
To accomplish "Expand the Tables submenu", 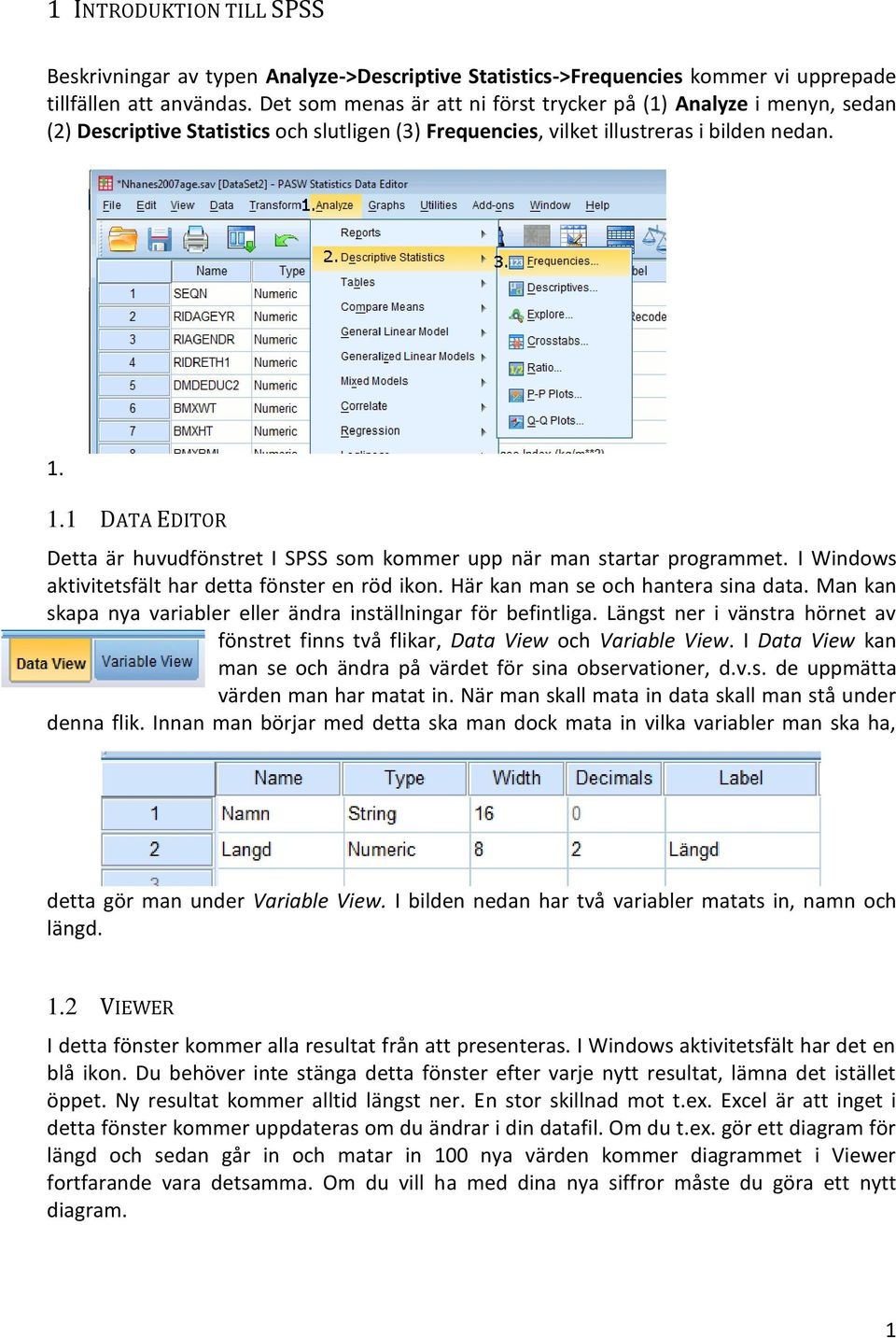I will [x=403, y=282].
